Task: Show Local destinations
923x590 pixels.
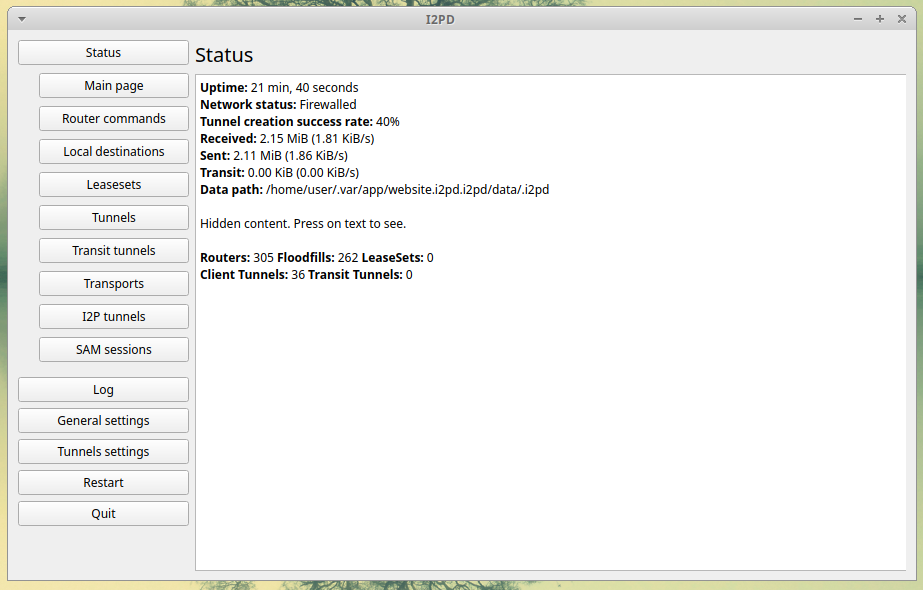Action: 114,152
